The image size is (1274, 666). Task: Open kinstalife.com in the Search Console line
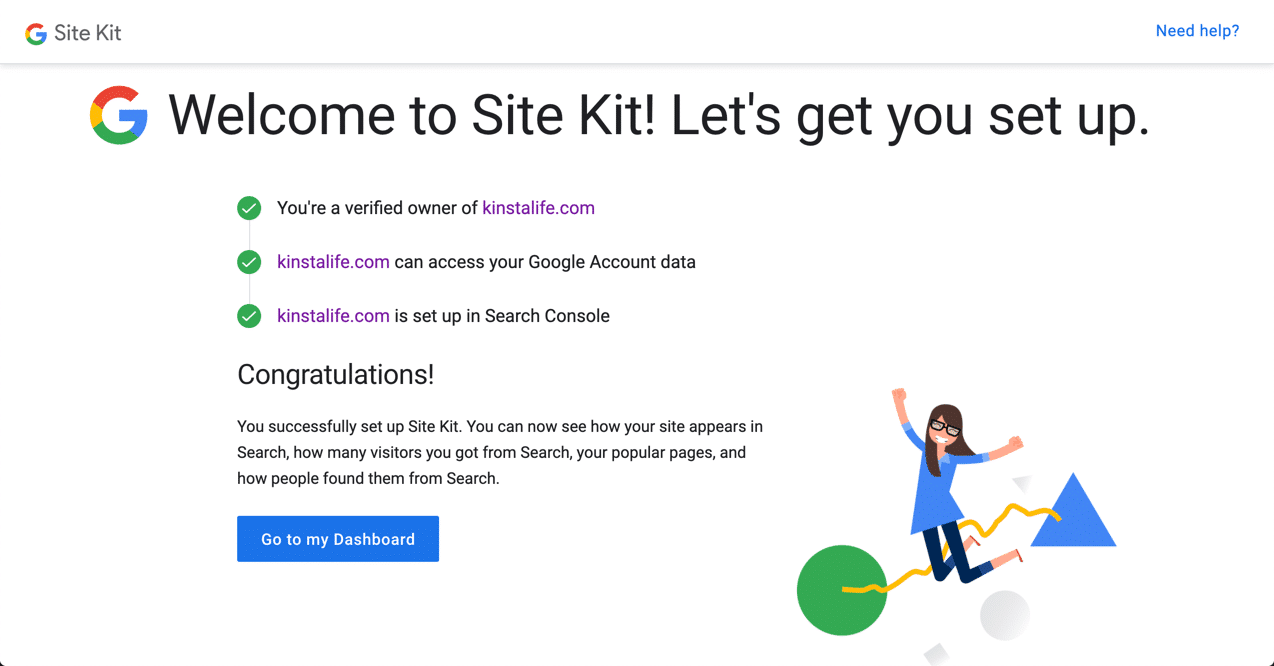pos(333,316)
